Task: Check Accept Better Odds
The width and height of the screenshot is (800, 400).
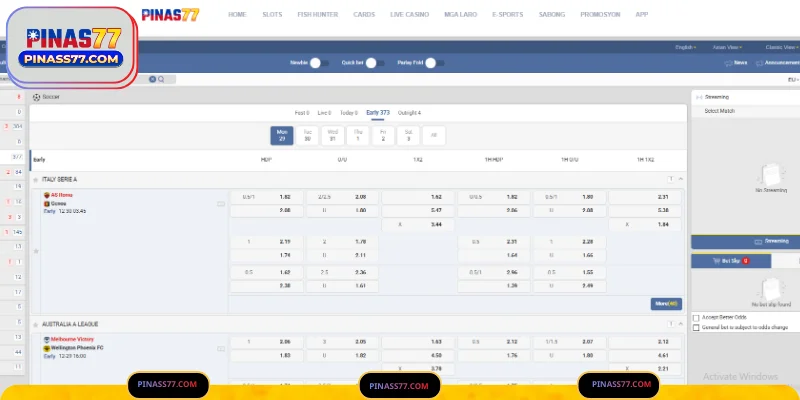Action: 696,318
